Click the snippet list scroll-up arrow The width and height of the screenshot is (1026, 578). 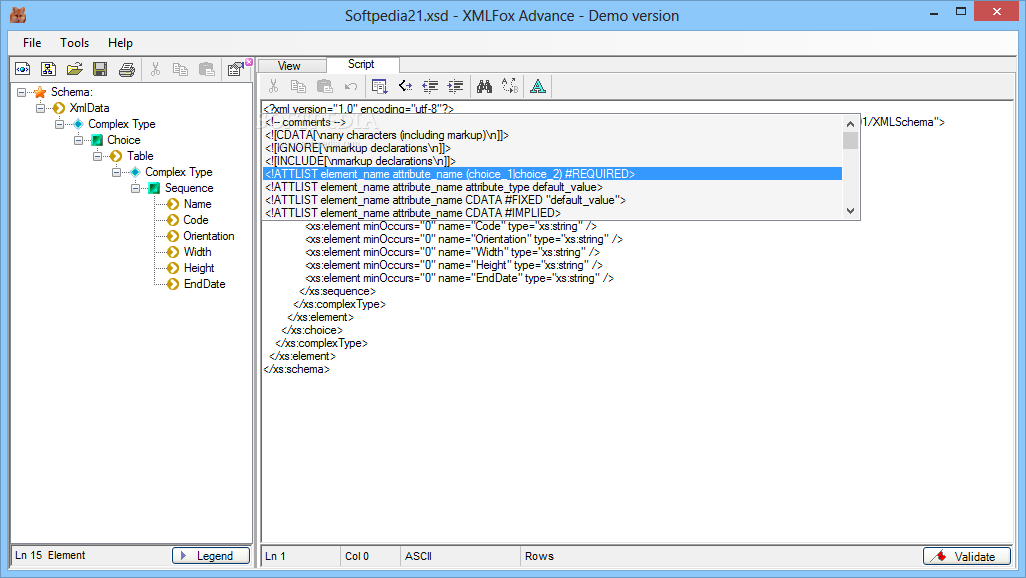(x=850, y=124)
